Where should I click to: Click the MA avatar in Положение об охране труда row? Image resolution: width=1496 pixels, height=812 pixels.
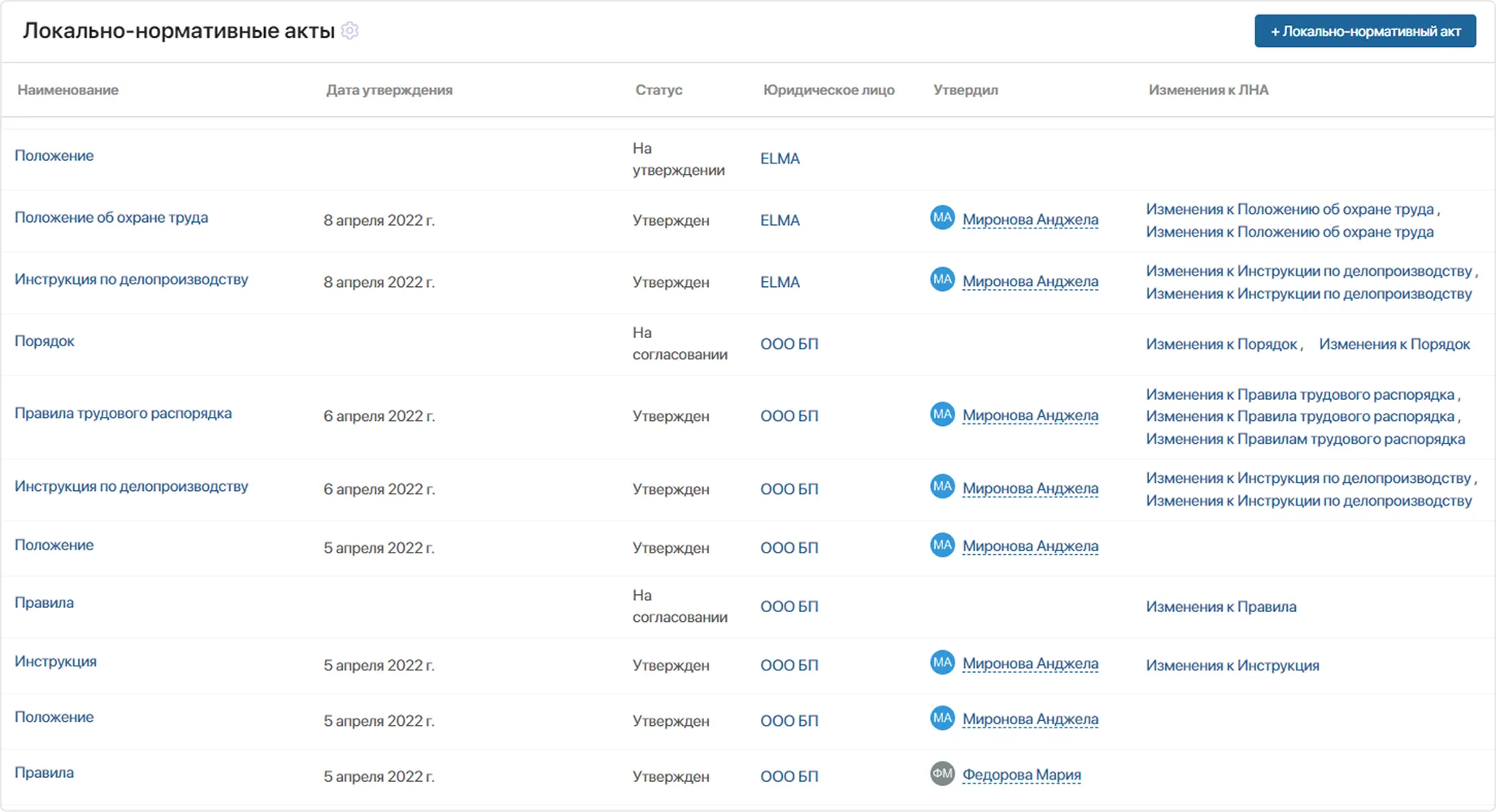pos(942,218)
